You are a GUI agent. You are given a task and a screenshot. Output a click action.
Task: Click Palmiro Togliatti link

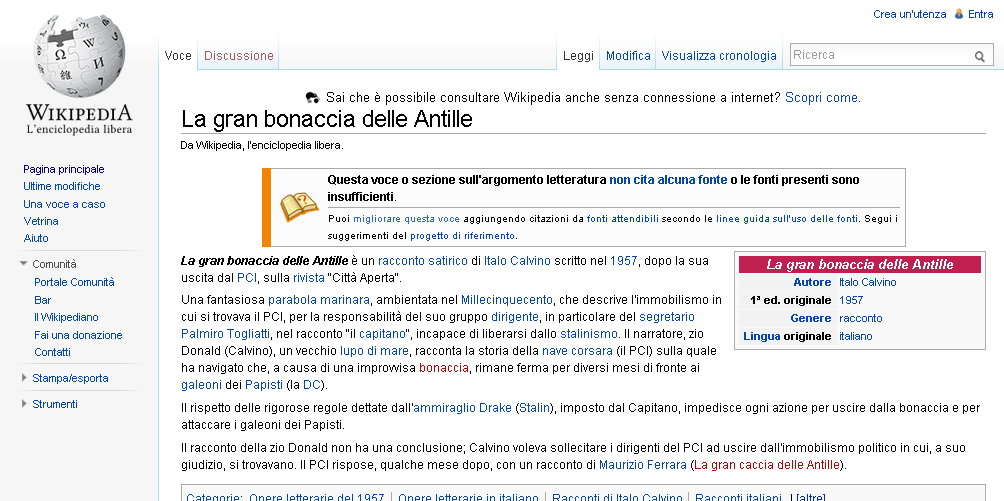tap(225, 334)
